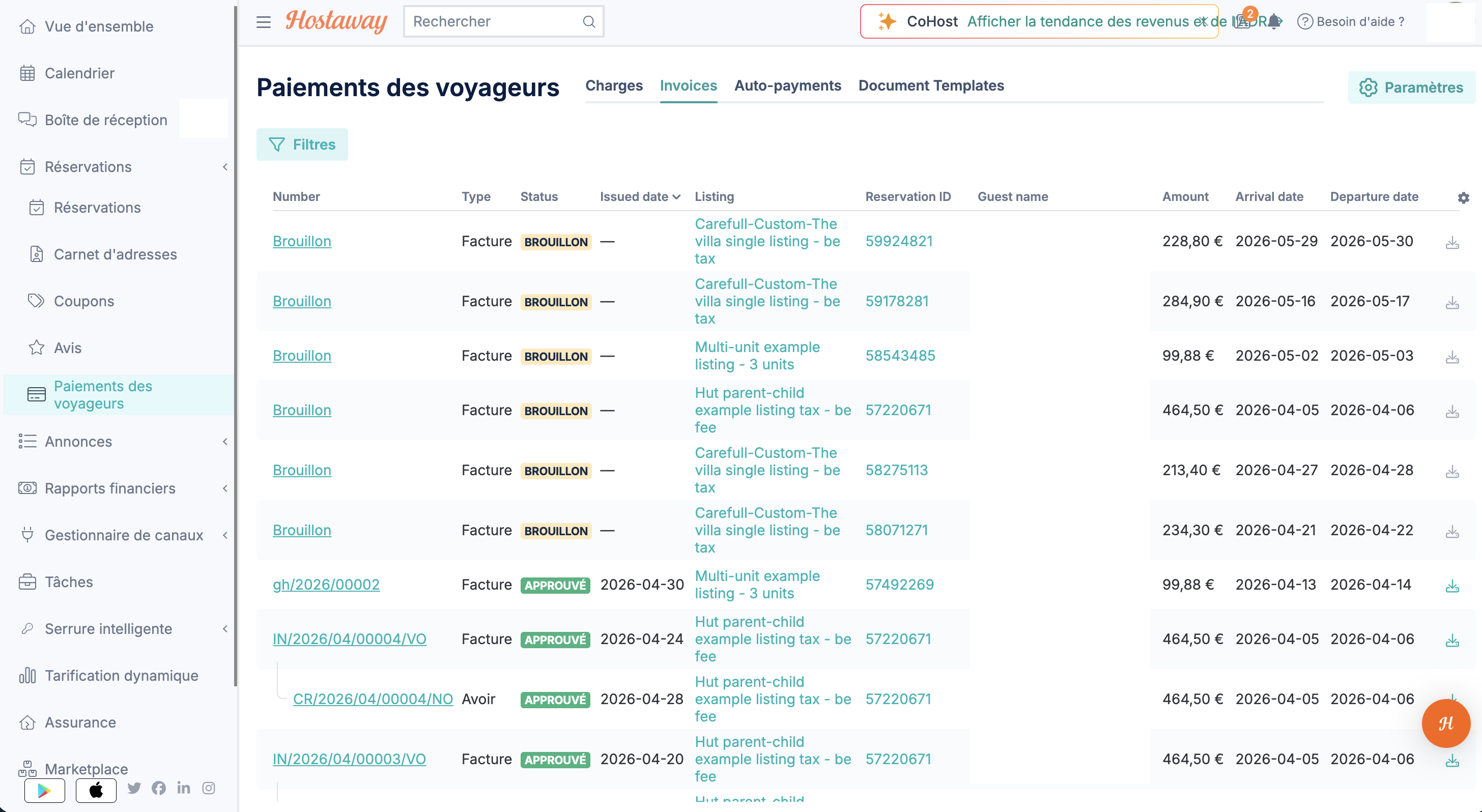
Task: Open reservation ID 59924821 link
Action: tap(899, 241)
